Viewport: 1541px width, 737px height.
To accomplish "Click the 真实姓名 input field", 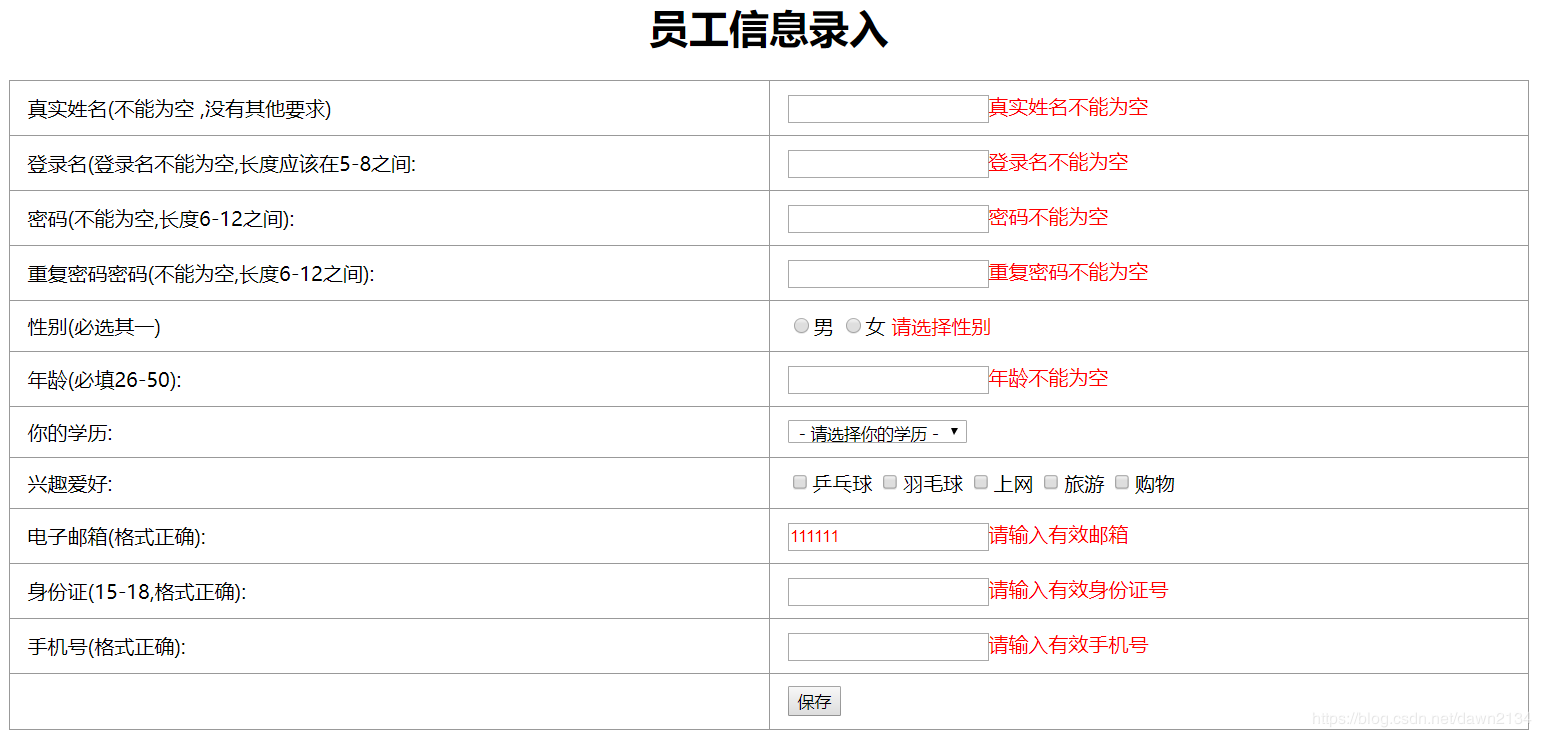I will 886,108.
